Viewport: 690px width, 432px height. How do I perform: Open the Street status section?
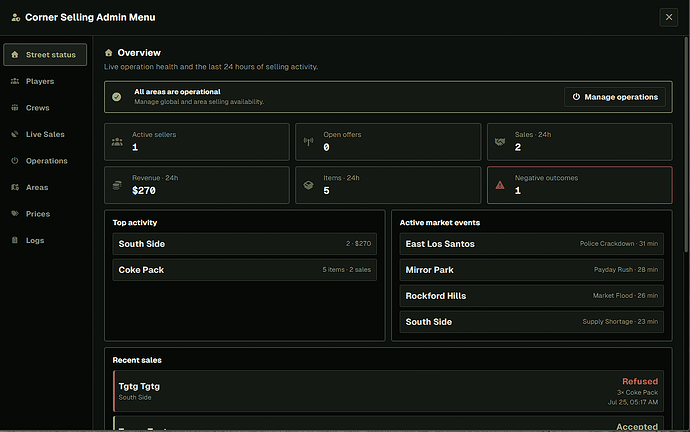[45, 55]
